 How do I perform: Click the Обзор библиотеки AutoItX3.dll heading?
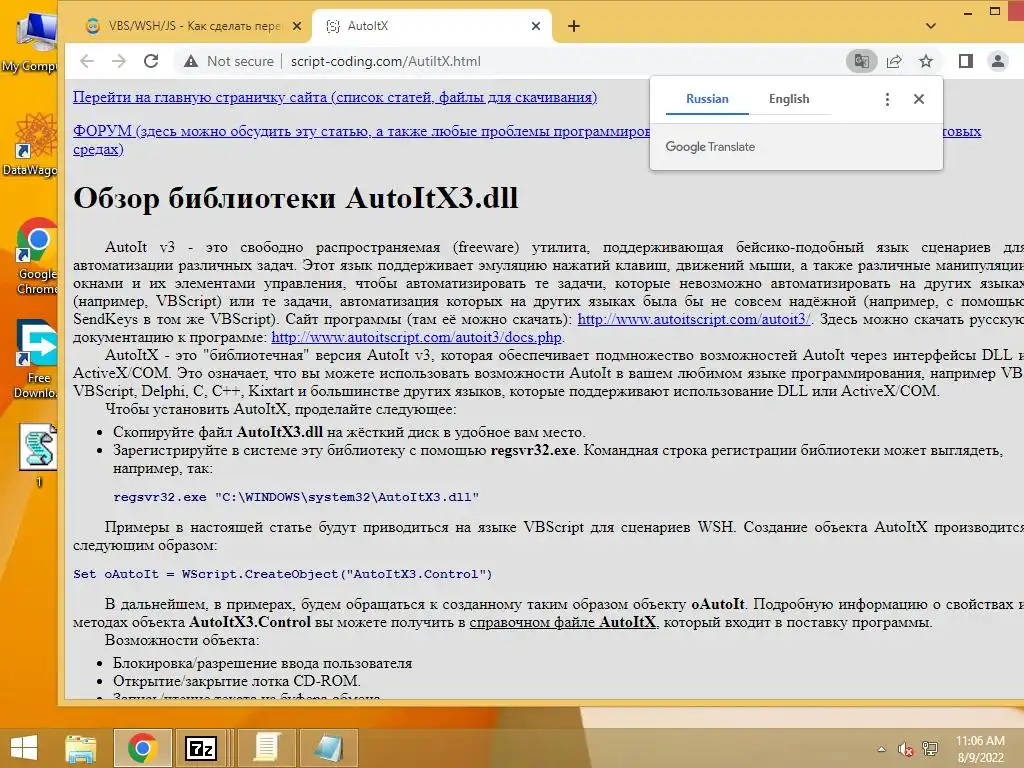pos(296,198)
